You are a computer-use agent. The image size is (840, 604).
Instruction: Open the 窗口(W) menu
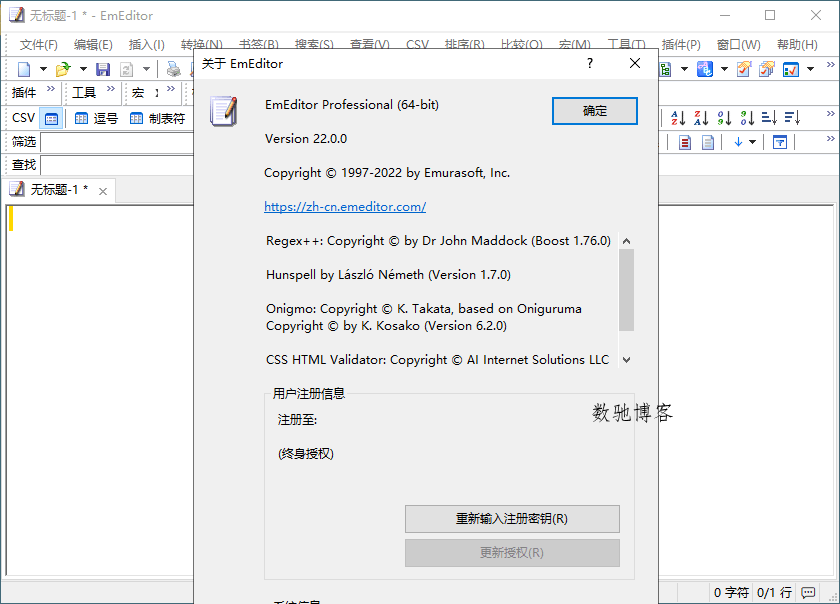pos(738,44)
